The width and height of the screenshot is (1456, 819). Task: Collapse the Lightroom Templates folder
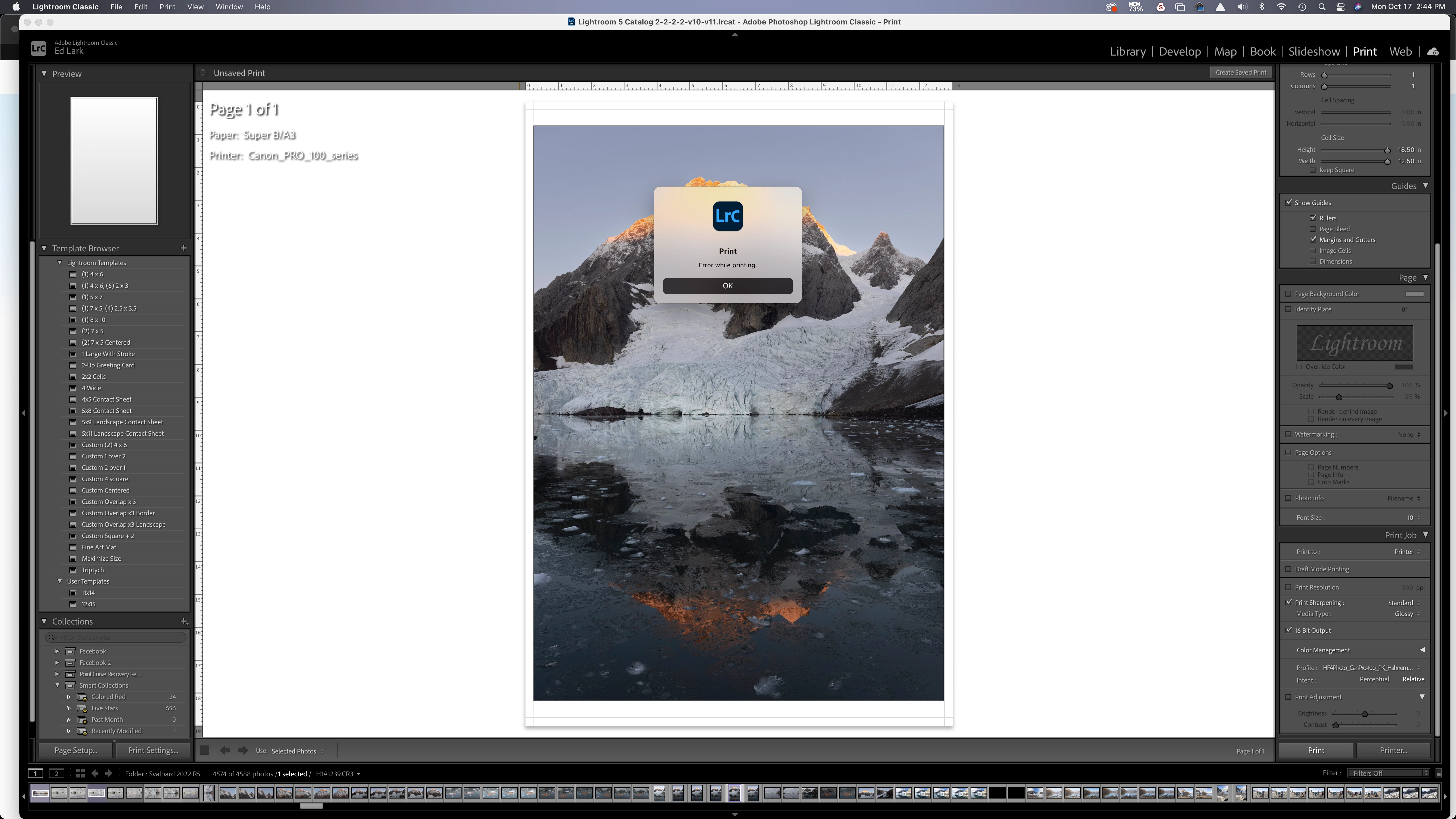click(60, 263)
